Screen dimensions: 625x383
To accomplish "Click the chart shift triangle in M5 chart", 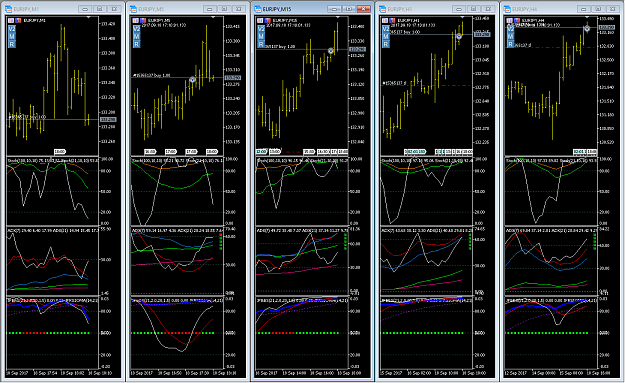I will [x=213, y=17].
